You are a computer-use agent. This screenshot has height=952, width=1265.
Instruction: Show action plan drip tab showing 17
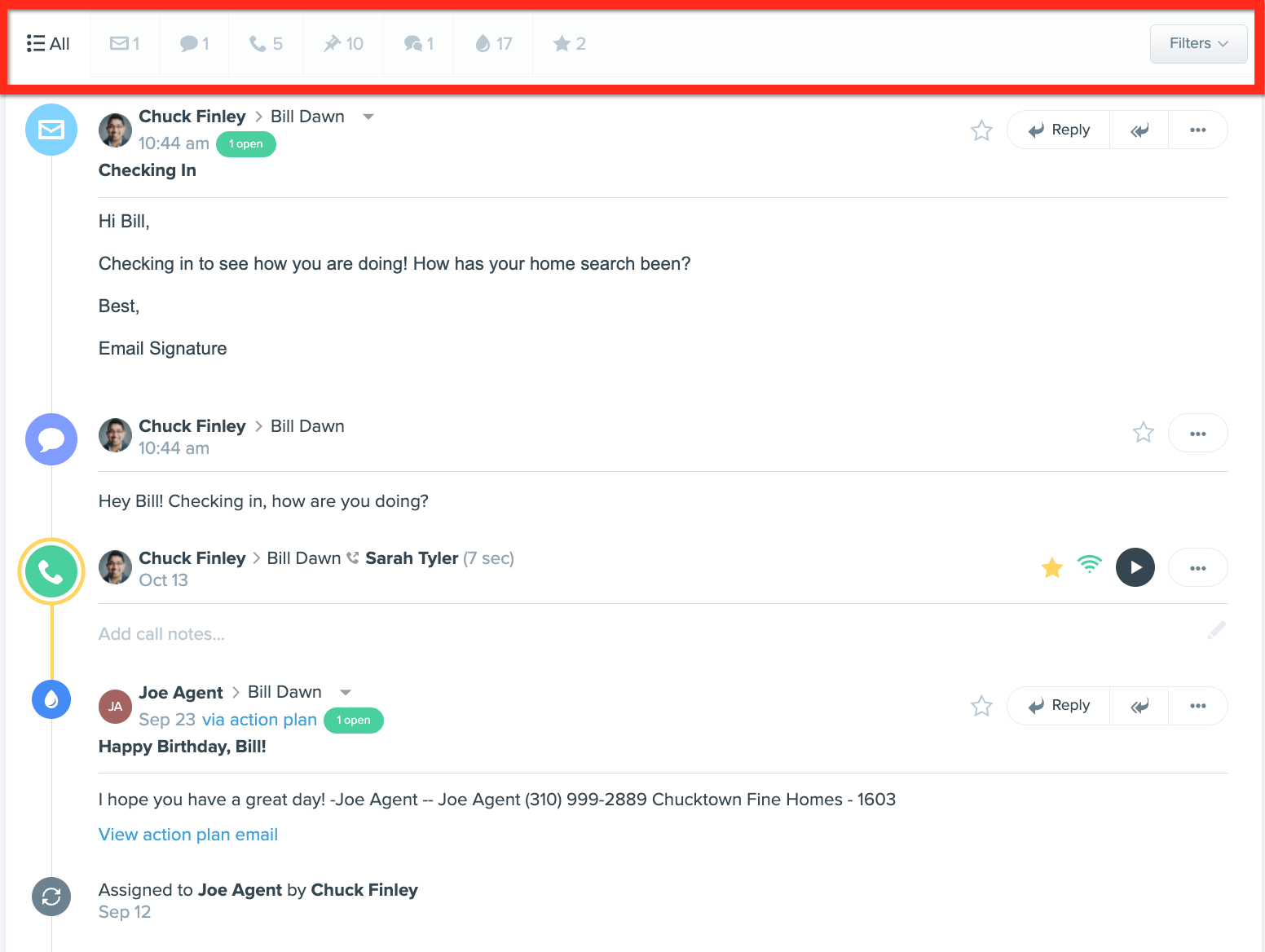pyautogui.click(x=493, y=44)
